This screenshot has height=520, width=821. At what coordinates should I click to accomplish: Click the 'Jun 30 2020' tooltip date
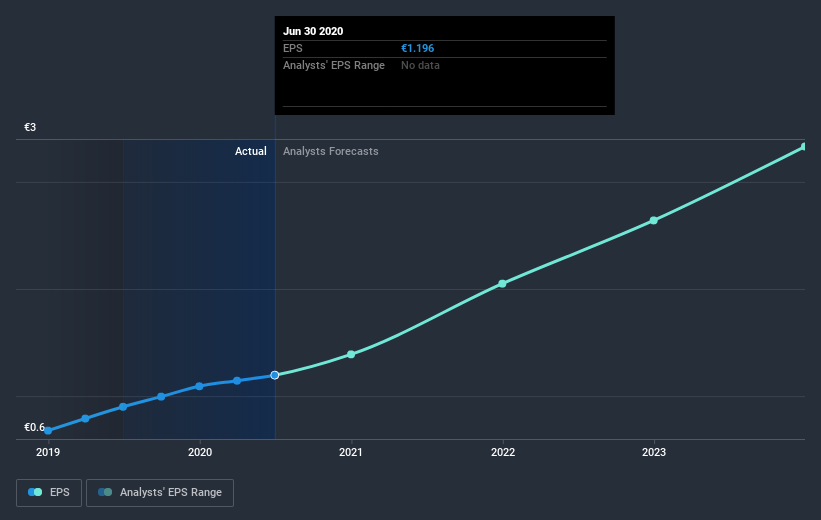(313, 31)
